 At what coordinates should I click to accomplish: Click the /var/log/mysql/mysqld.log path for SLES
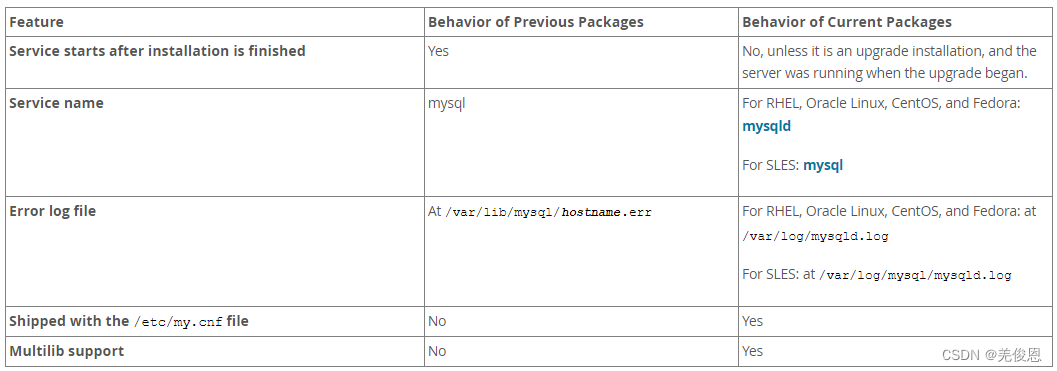915,275
